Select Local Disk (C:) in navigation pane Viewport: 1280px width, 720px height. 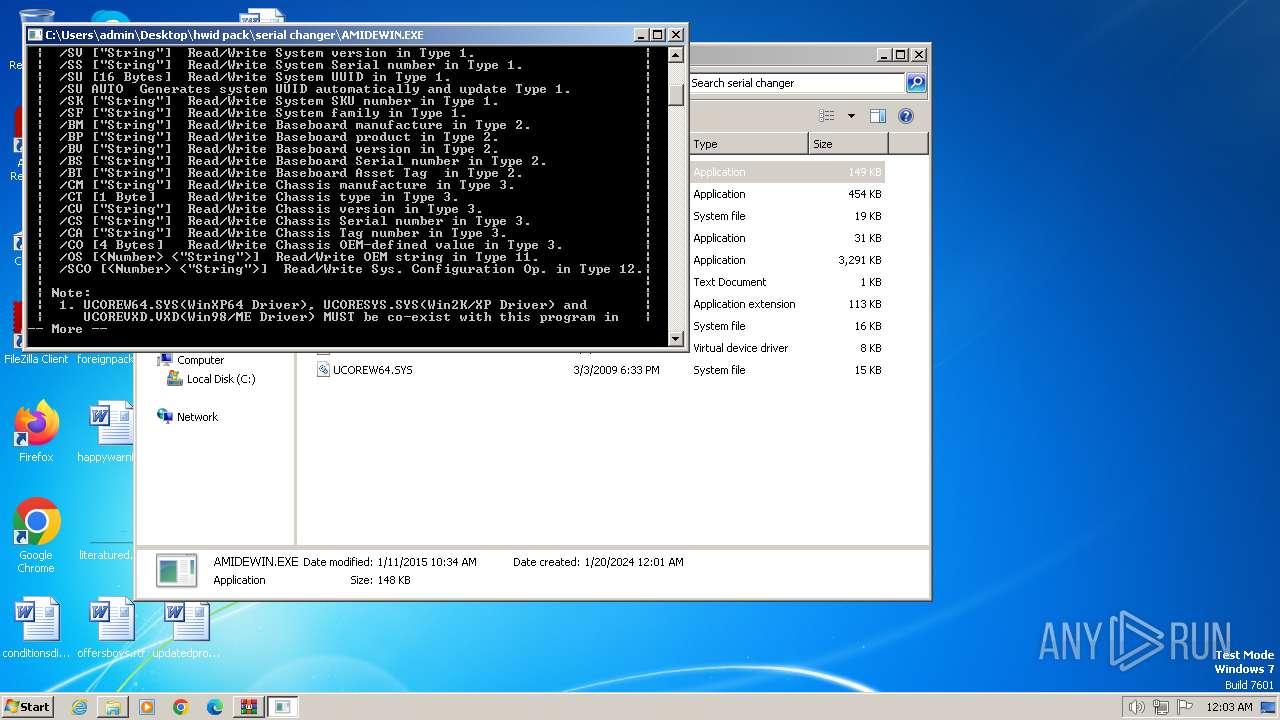click(x=221, y=379)
